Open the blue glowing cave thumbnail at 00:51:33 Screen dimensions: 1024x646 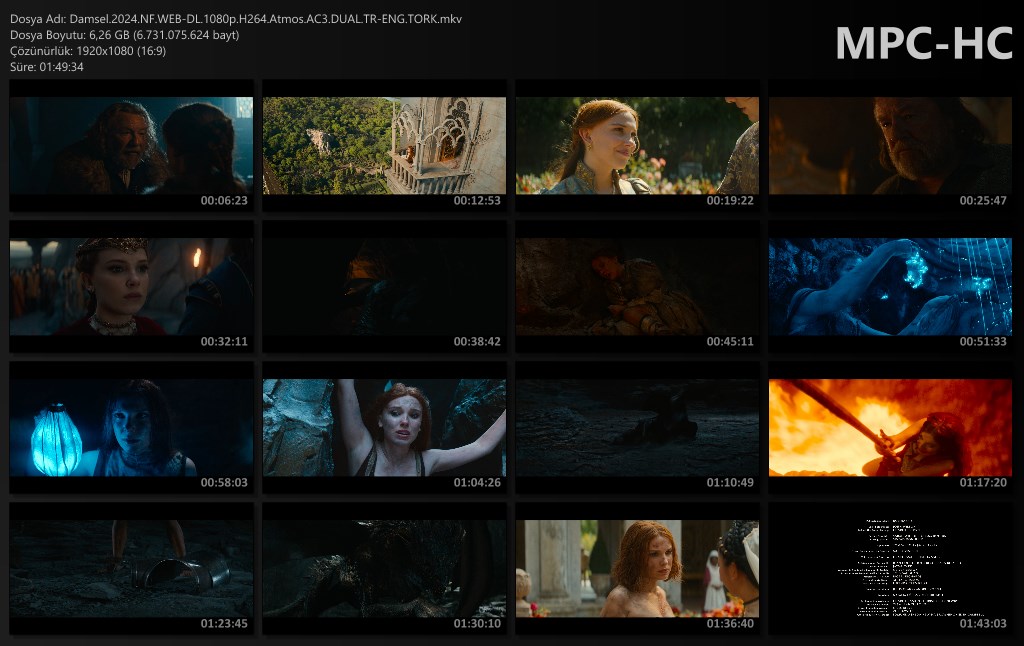[890, 286]
